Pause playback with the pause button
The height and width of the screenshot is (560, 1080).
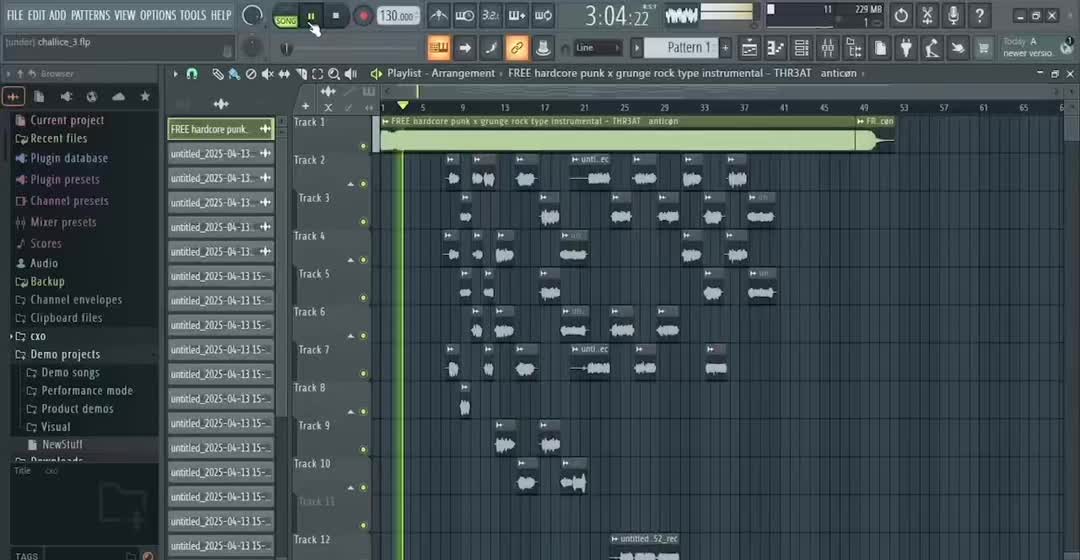(311, 16)
